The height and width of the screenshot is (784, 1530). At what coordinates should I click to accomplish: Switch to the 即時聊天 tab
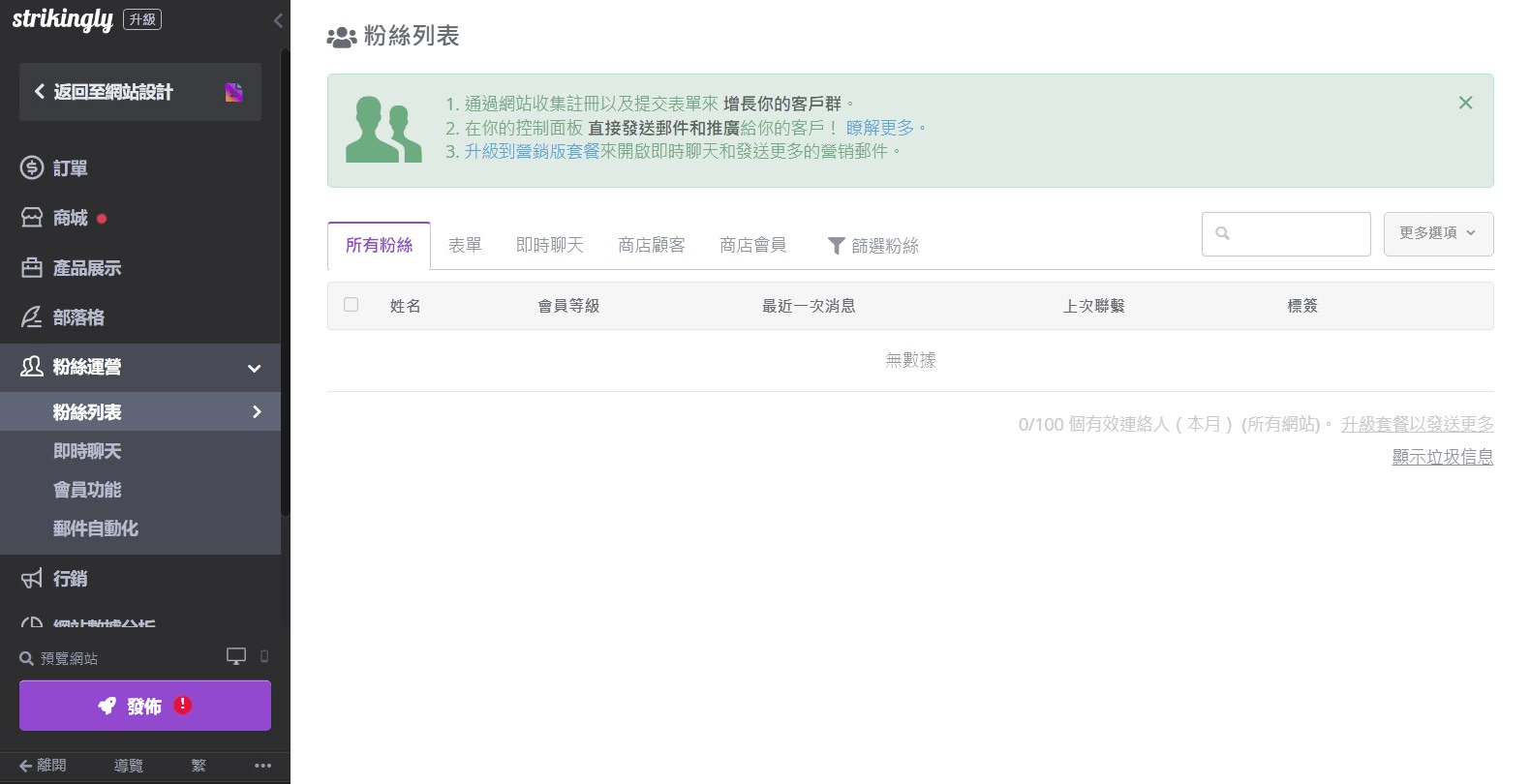click(x=550, y=246)
